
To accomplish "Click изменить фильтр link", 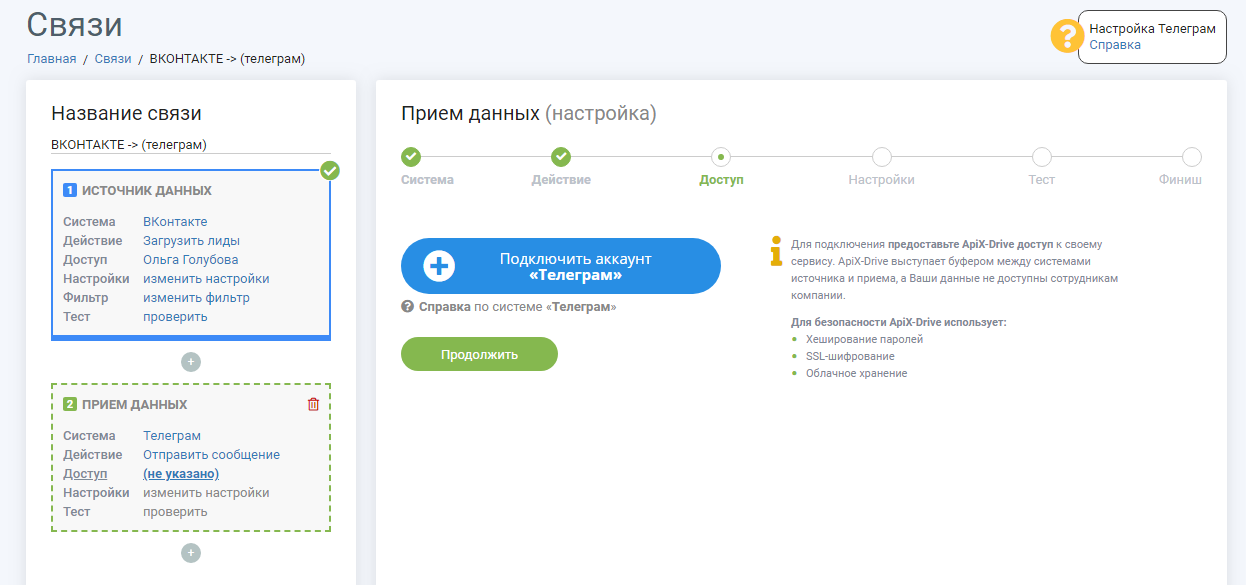I will [x=196, y=298].
